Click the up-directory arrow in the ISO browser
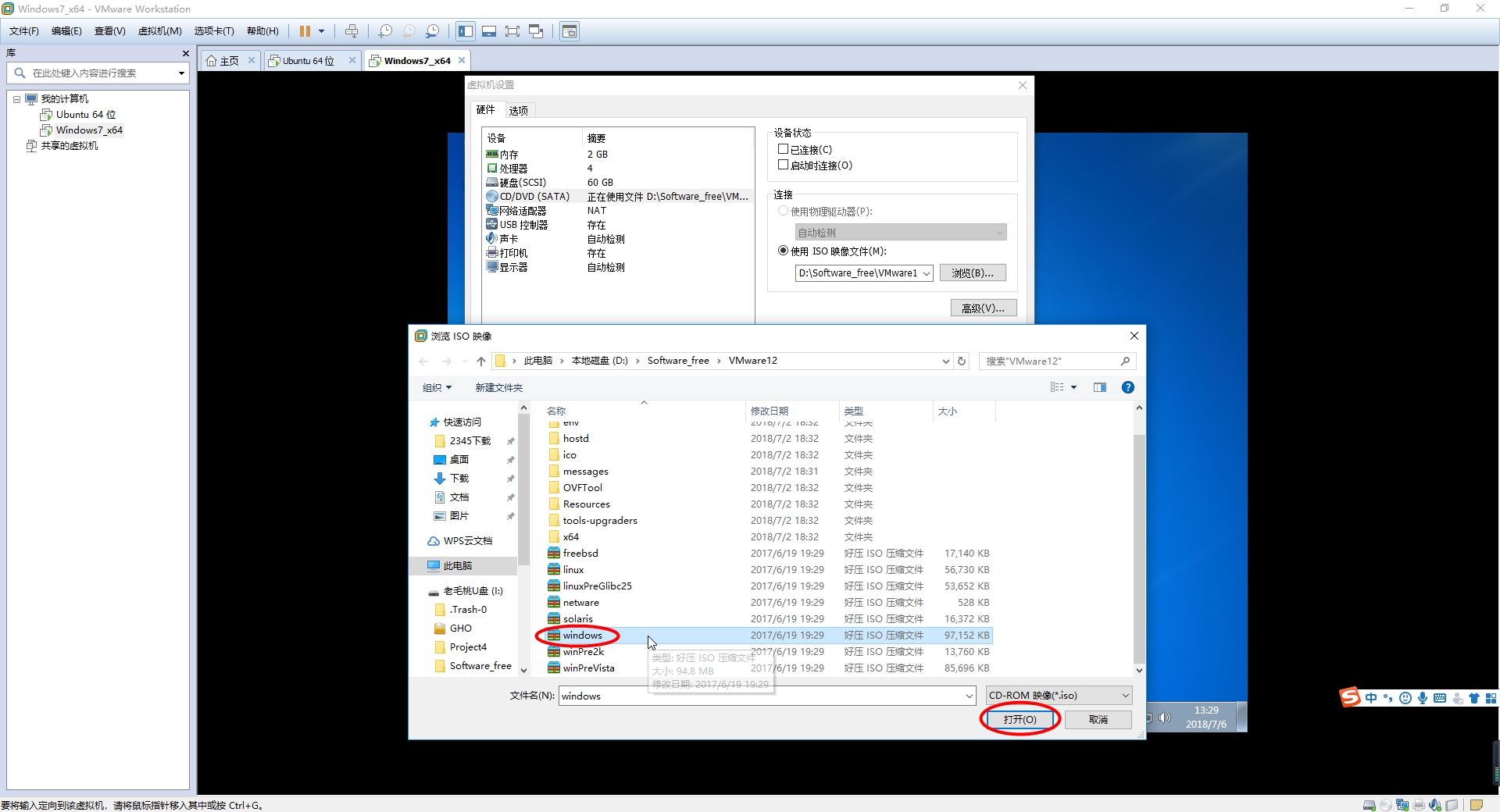Image resolution: width=1500 pixels, height=812 pixels. [x=481, y=361]
